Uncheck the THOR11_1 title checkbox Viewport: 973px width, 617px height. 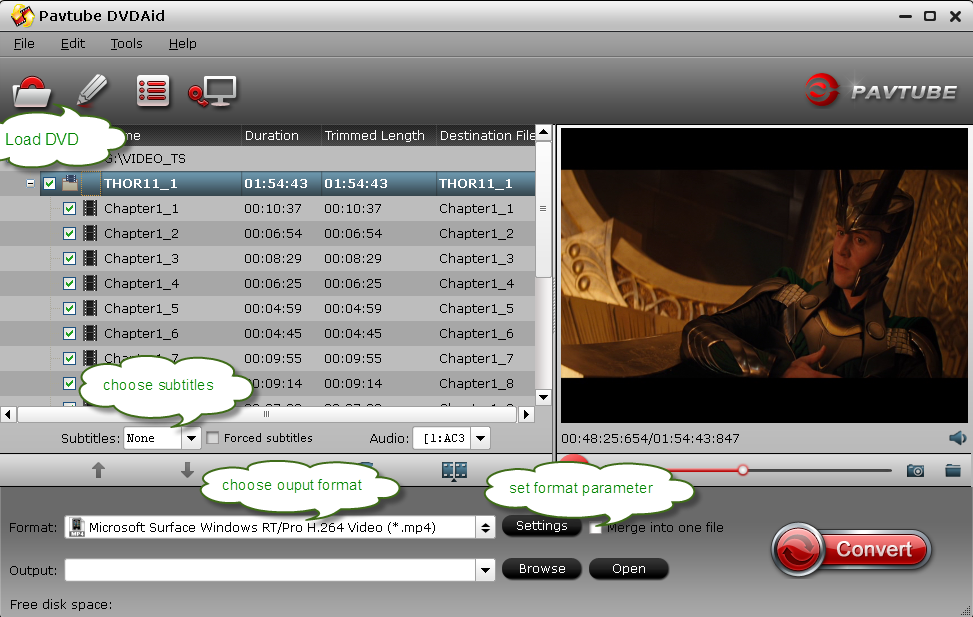click(50, 184)
